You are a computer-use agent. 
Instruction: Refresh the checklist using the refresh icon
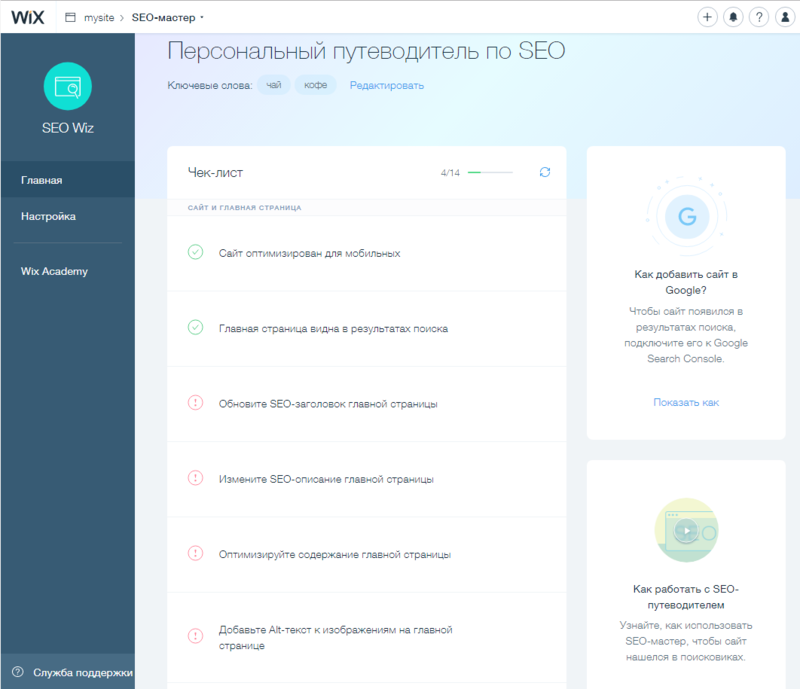[544, 172]
